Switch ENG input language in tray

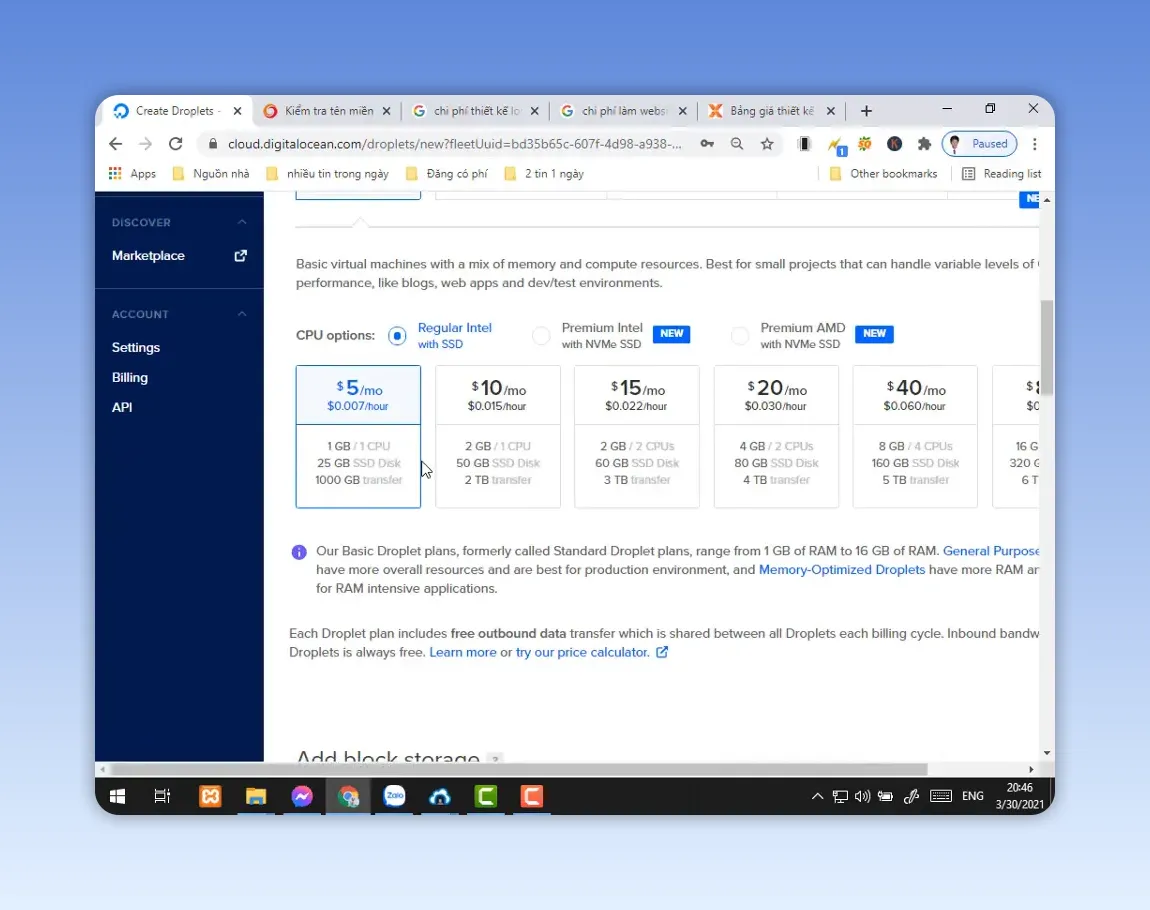(x=973, y=796)
